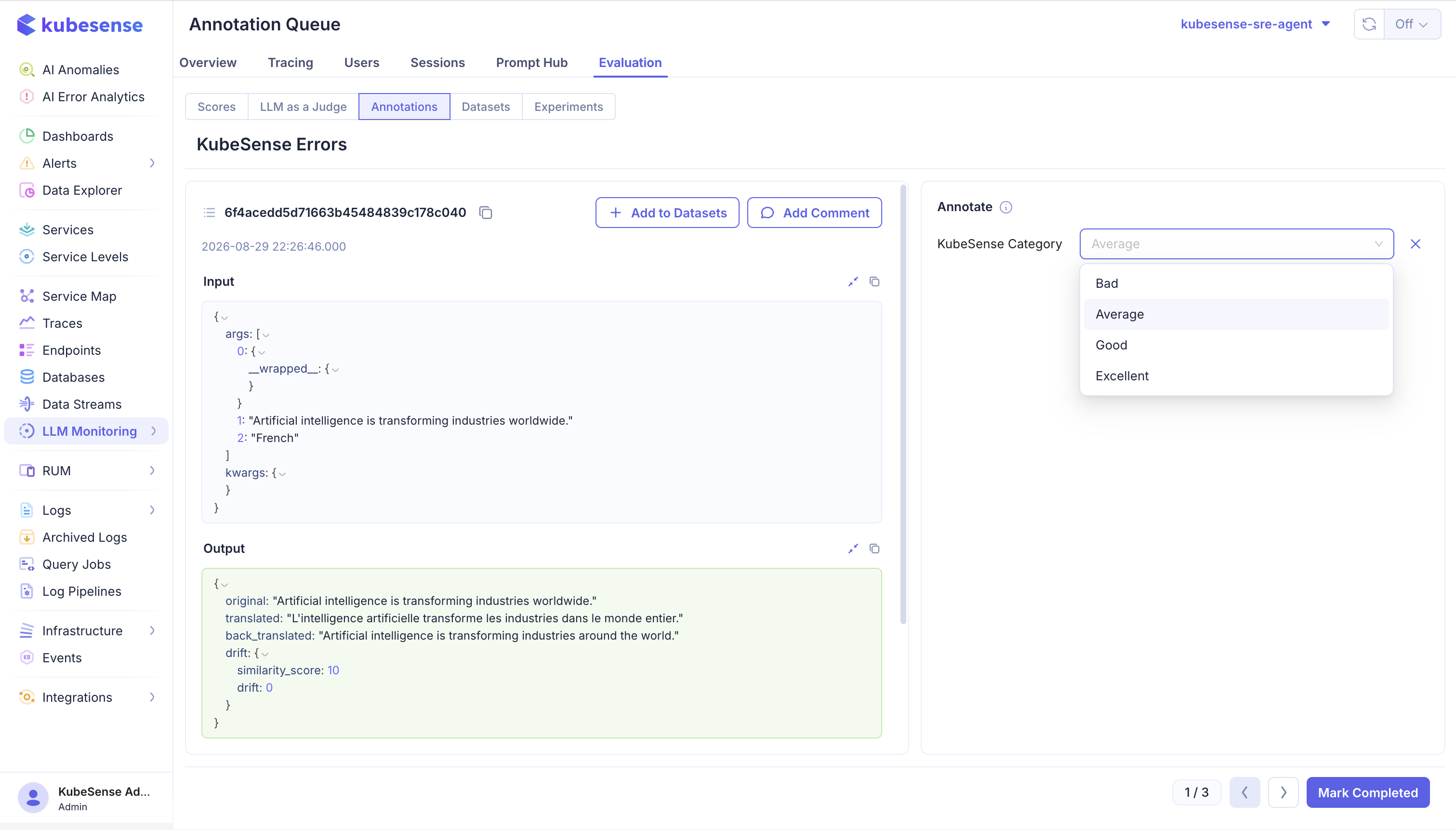The height and width of the screenshot is (830, 1456).
Task: Switch to the Users tab
Action: coord(362,63)
